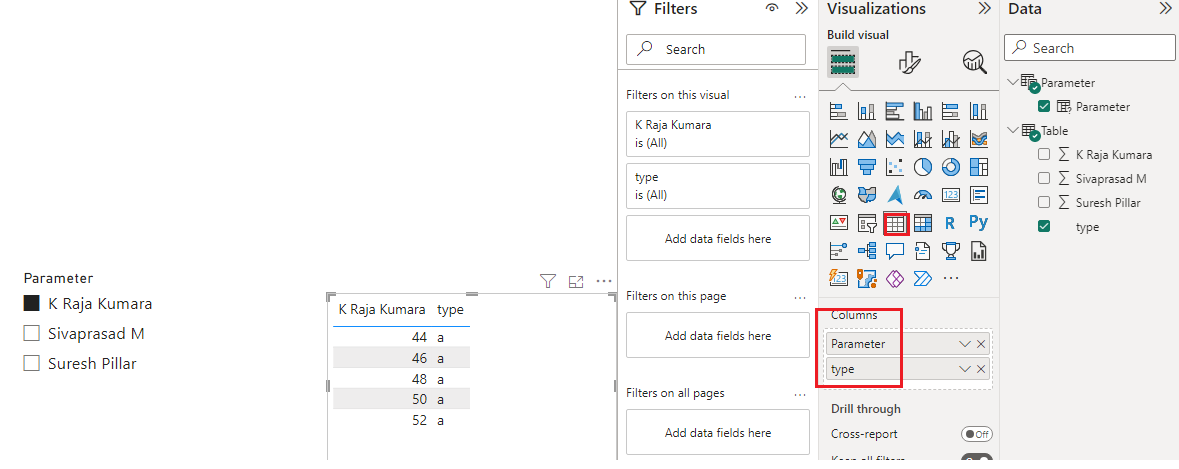Image resolution: width=1179 pixels, height=469 pixels.
Task: Select the globe Map visual
Action: (x=838, y=195)
